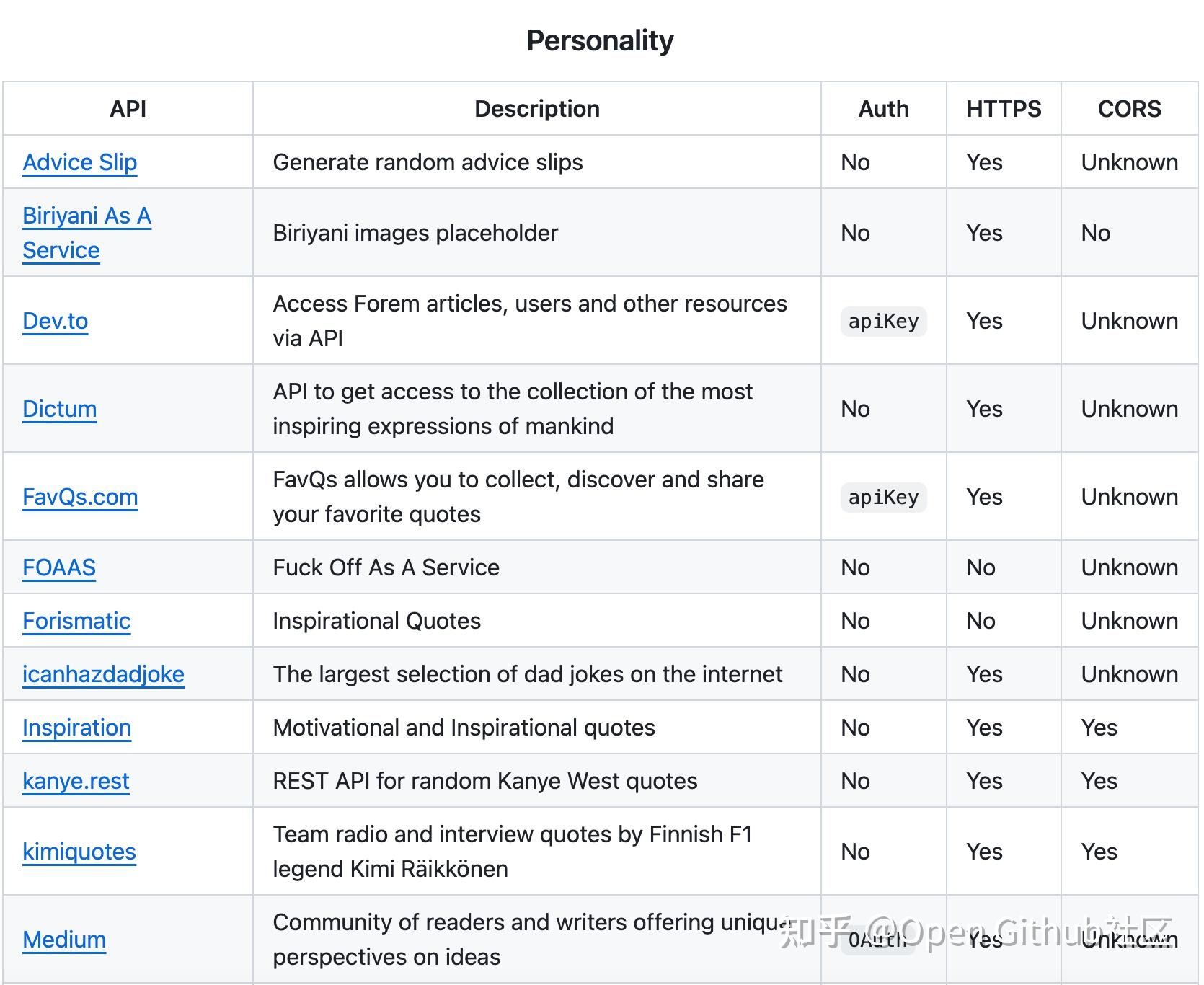
Task: Follow the Inspiration link
Action: pyautogui.click(x=76, y=728)
